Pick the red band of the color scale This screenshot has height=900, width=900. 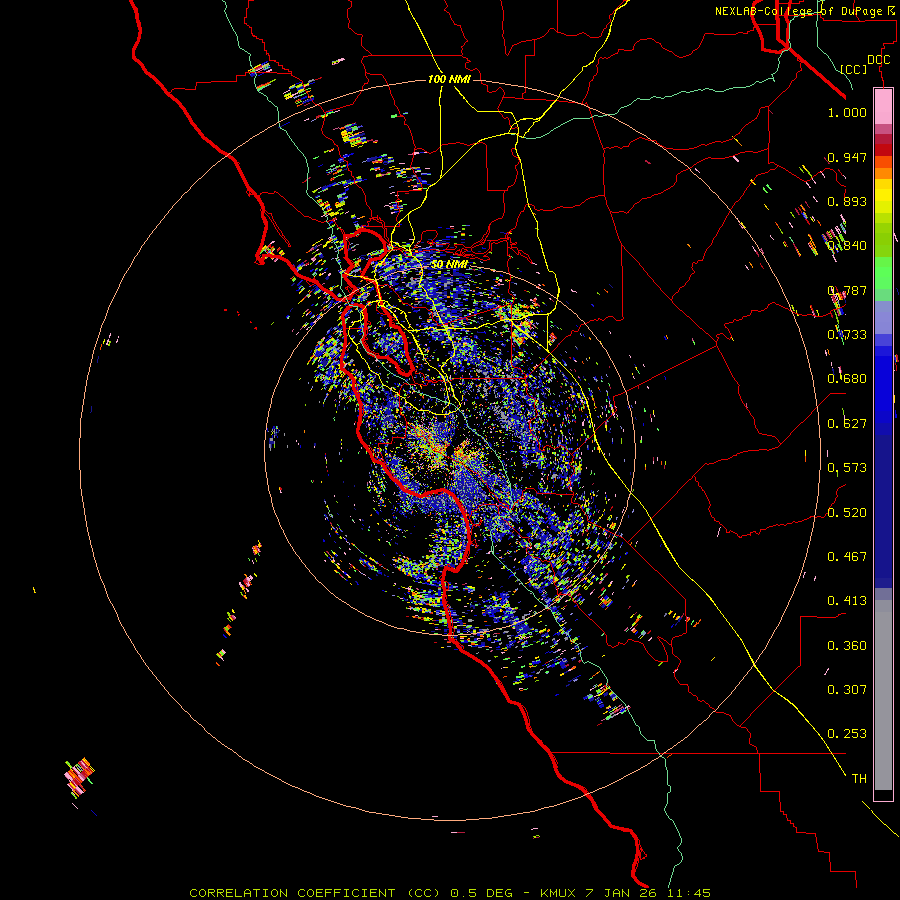click(883, 149)
